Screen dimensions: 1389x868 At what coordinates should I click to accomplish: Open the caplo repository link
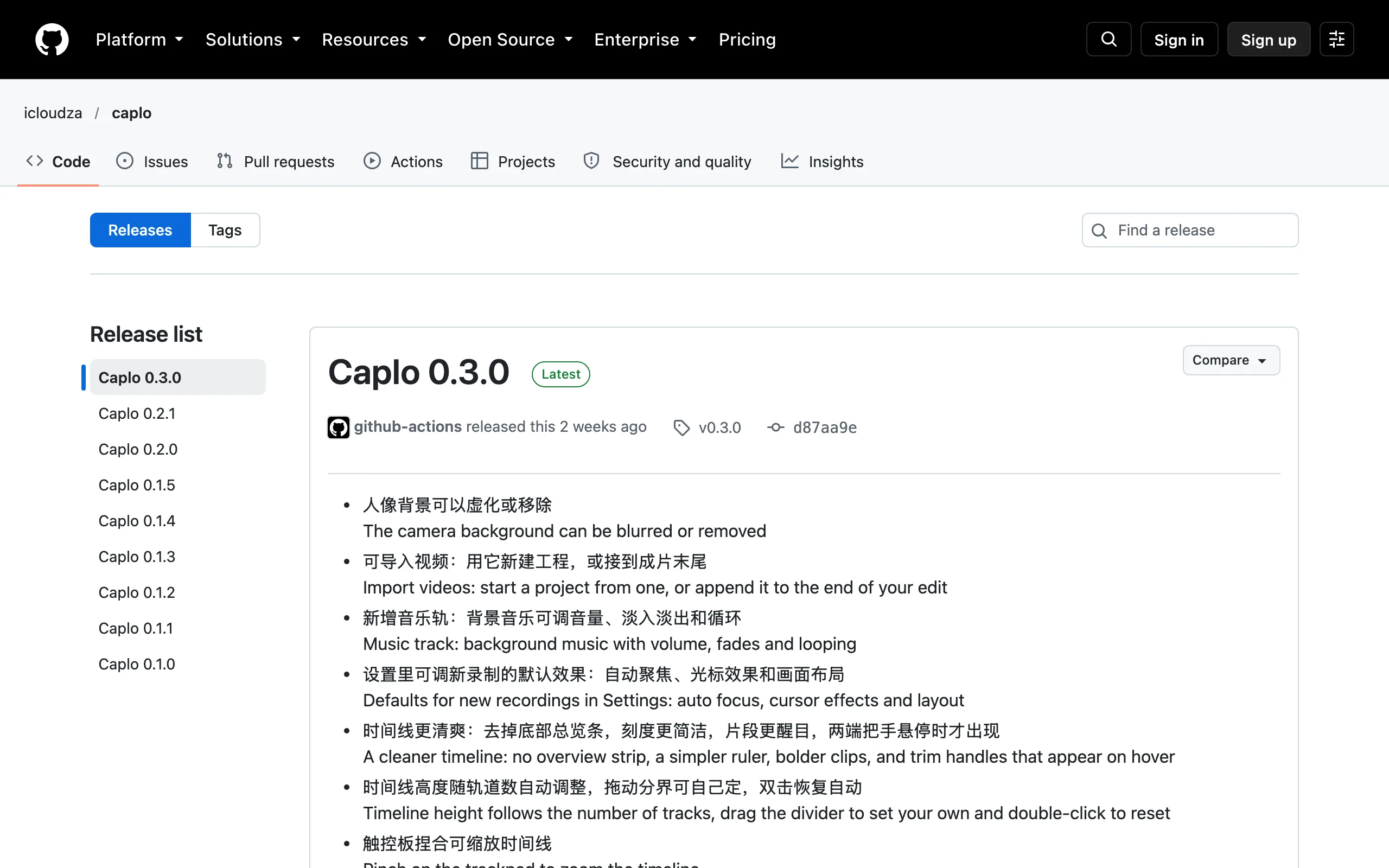pyautogui.click(x=131, y=112)
